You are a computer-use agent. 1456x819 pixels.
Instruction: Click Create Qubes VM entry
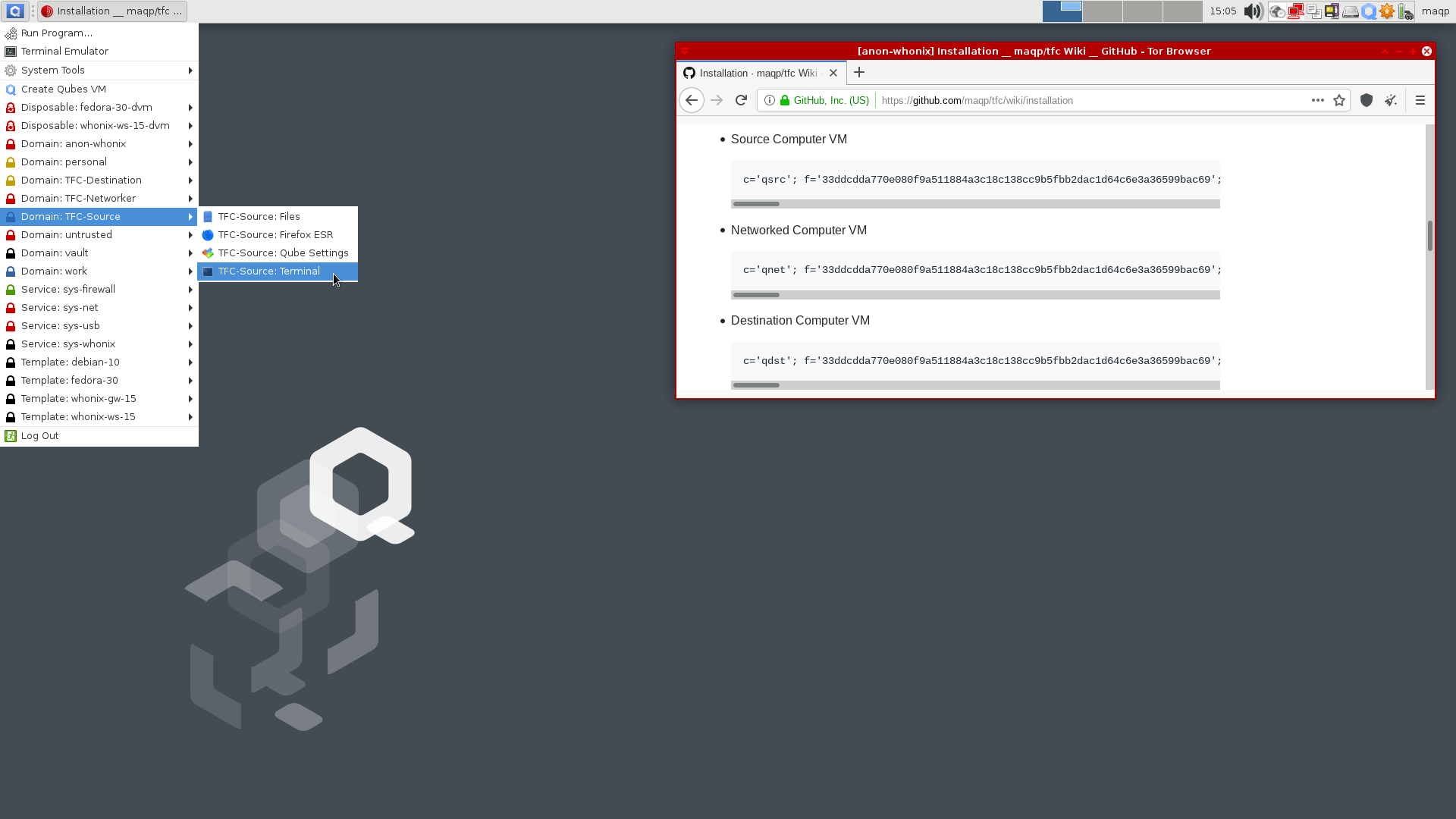(x=64, y=89)
